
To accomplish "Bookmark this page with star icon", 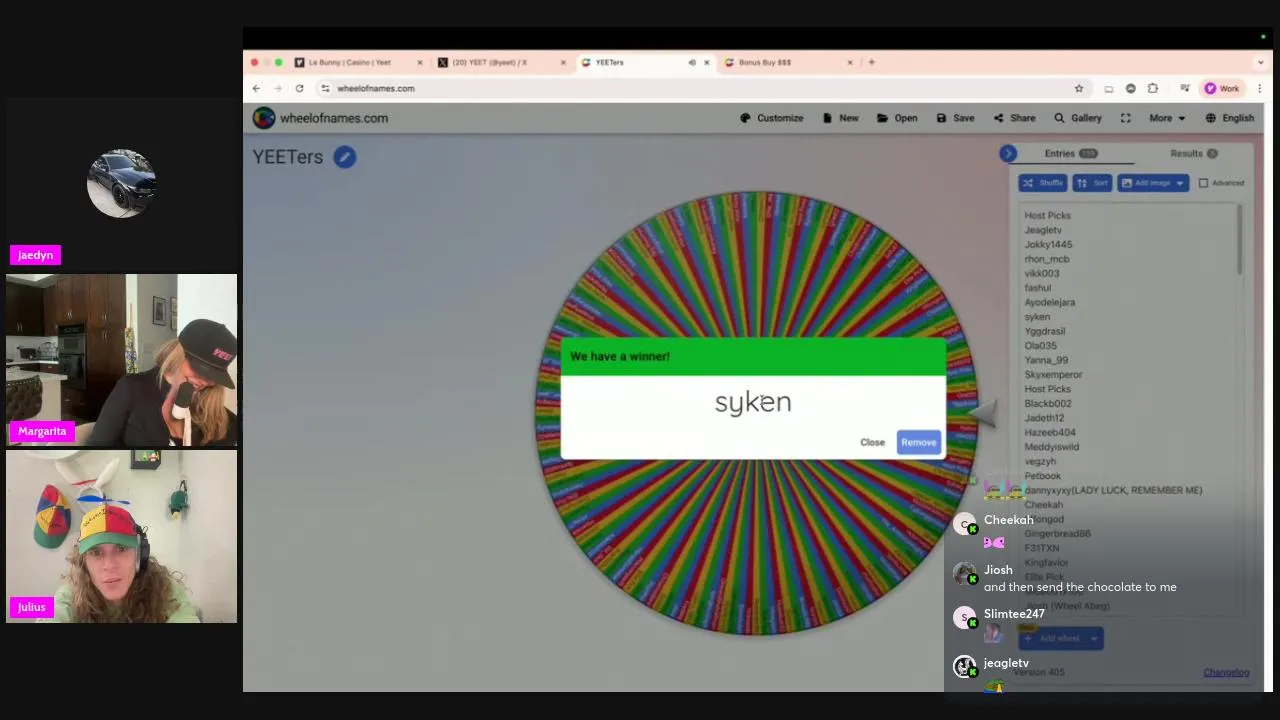I will click(x=1079, y=88).
